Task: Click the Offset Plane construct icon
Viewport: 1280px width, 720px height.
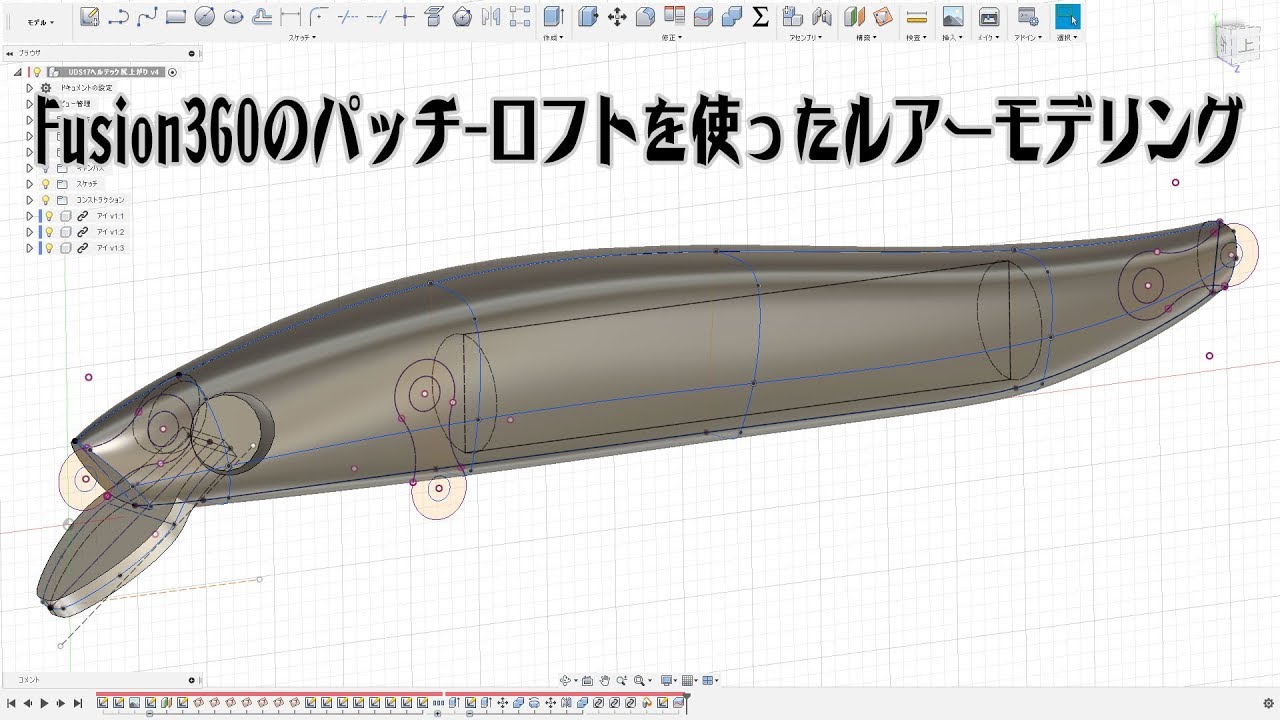Action: [x=854, y=16]
